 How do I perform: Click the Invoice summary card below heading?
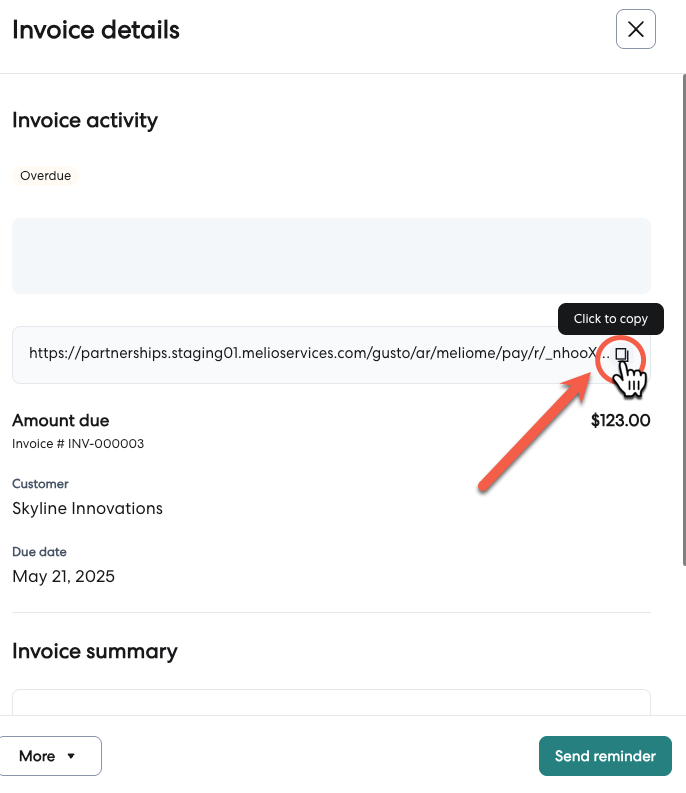click(331, 702)
